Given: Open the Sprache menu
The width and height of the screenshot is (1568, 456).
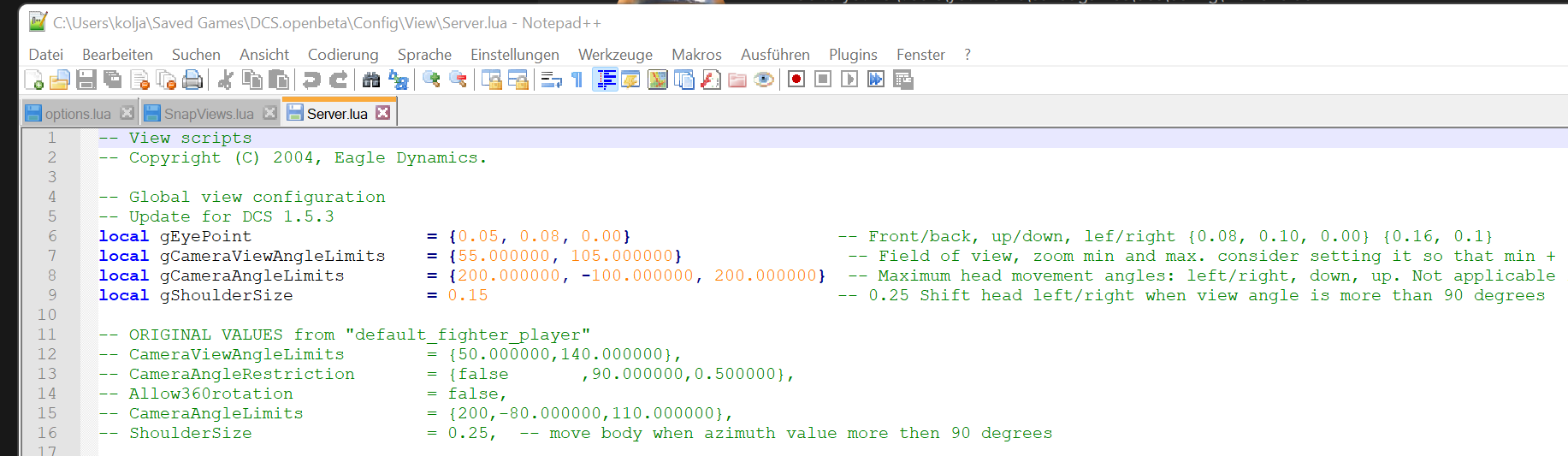Looking at the screenshot, I should pyautogui.click(x=424, y=55).
